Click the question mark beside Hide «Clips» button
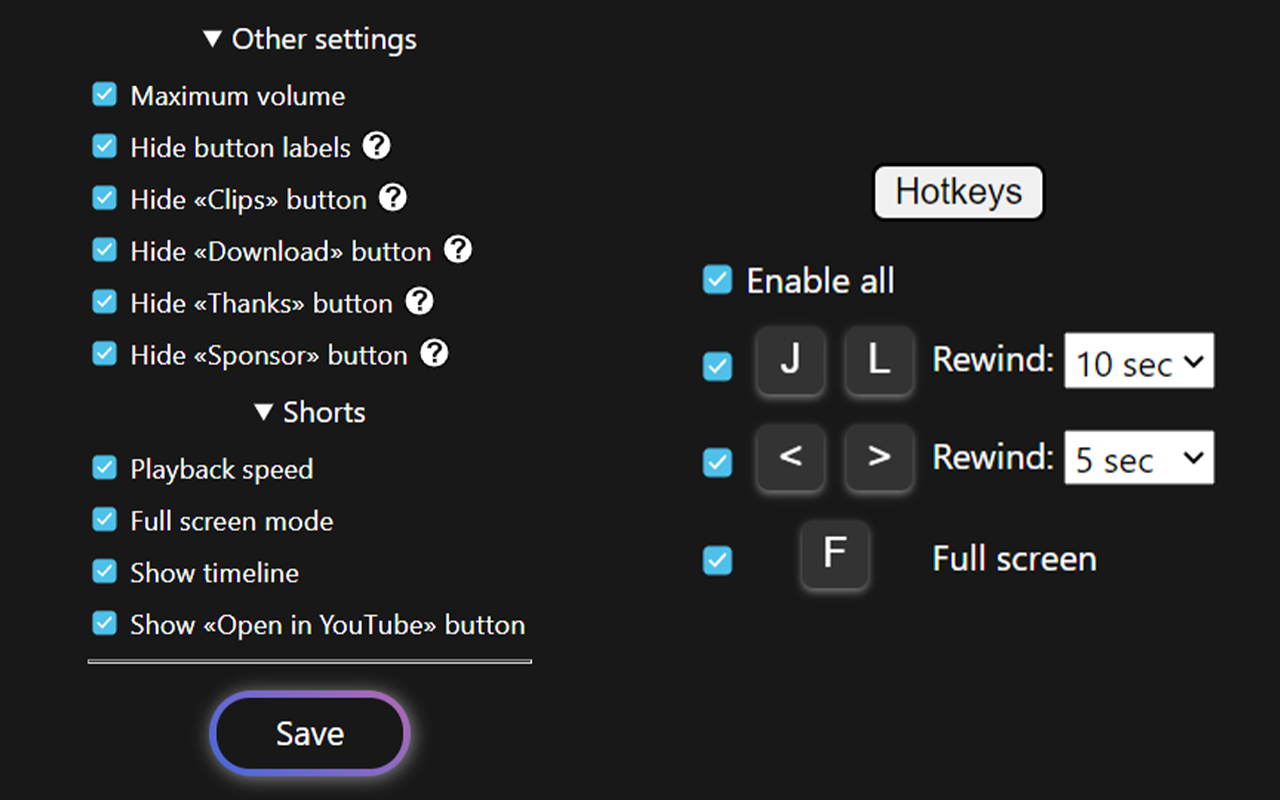This screenshot has height=800, width=1280. click(x=393, y=198)
